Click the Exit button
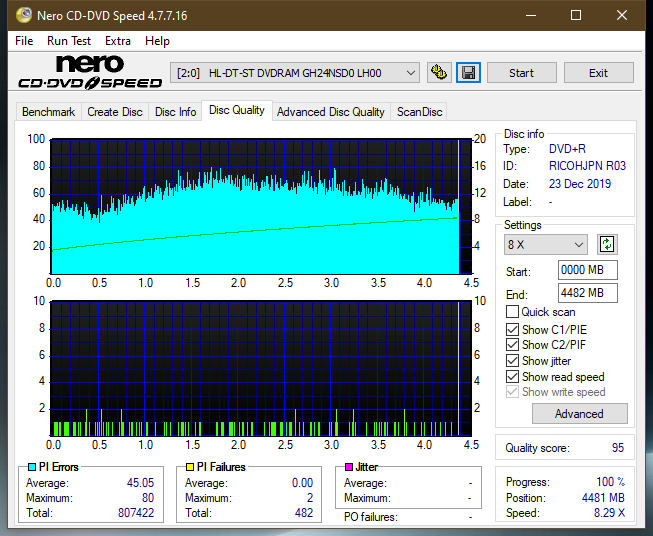 598,73
